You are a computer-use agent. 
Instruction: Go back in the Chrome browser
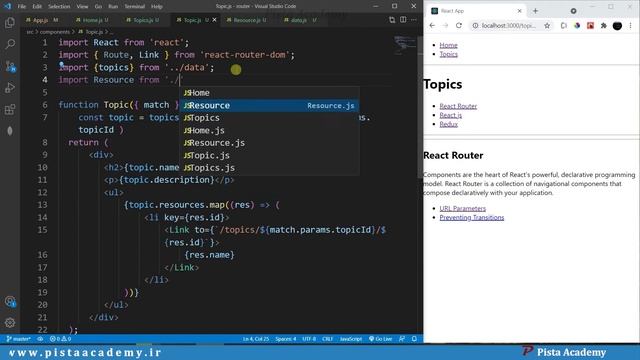pyautogui.click(x=432, y=25)
